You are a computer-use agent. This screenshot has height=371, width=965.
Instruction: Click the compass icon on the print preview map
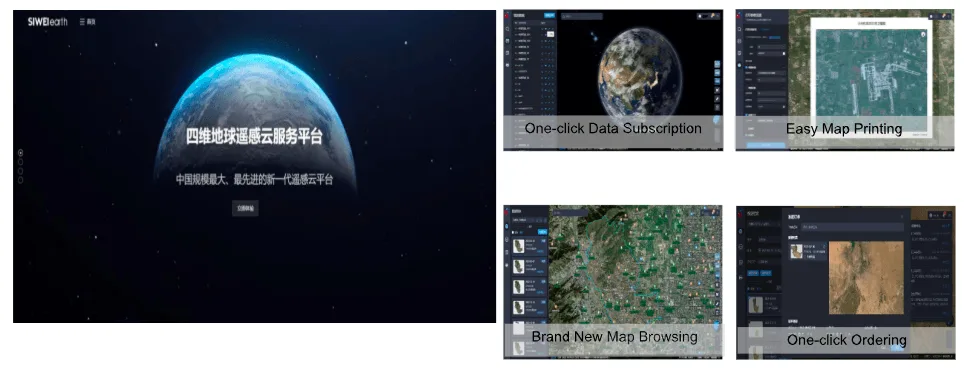tap(923, 34)
